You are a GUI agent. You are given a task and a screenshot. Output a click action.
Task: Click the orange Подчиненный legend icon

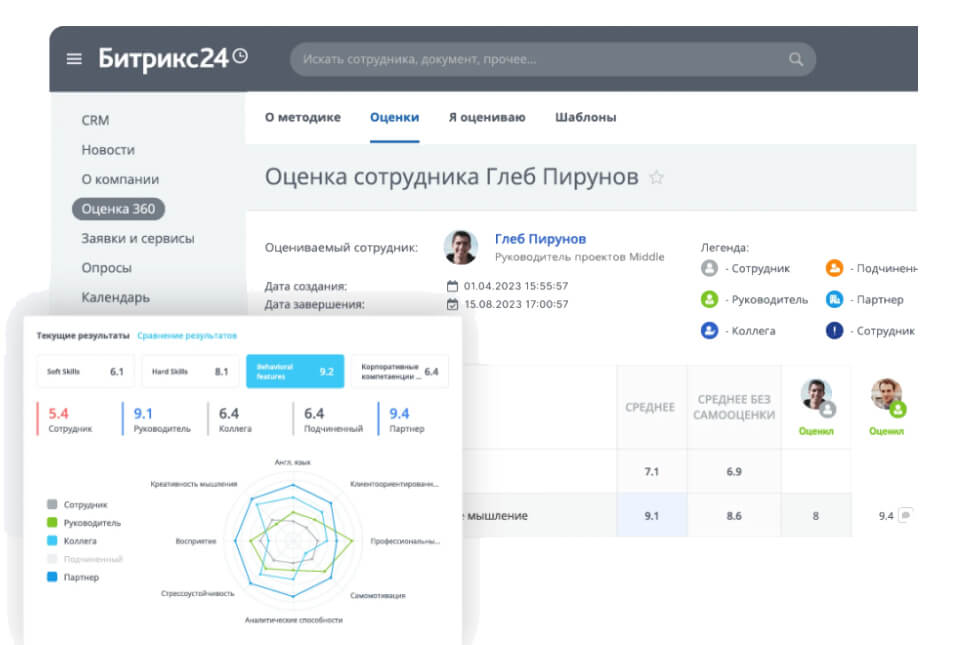point(834,268)
